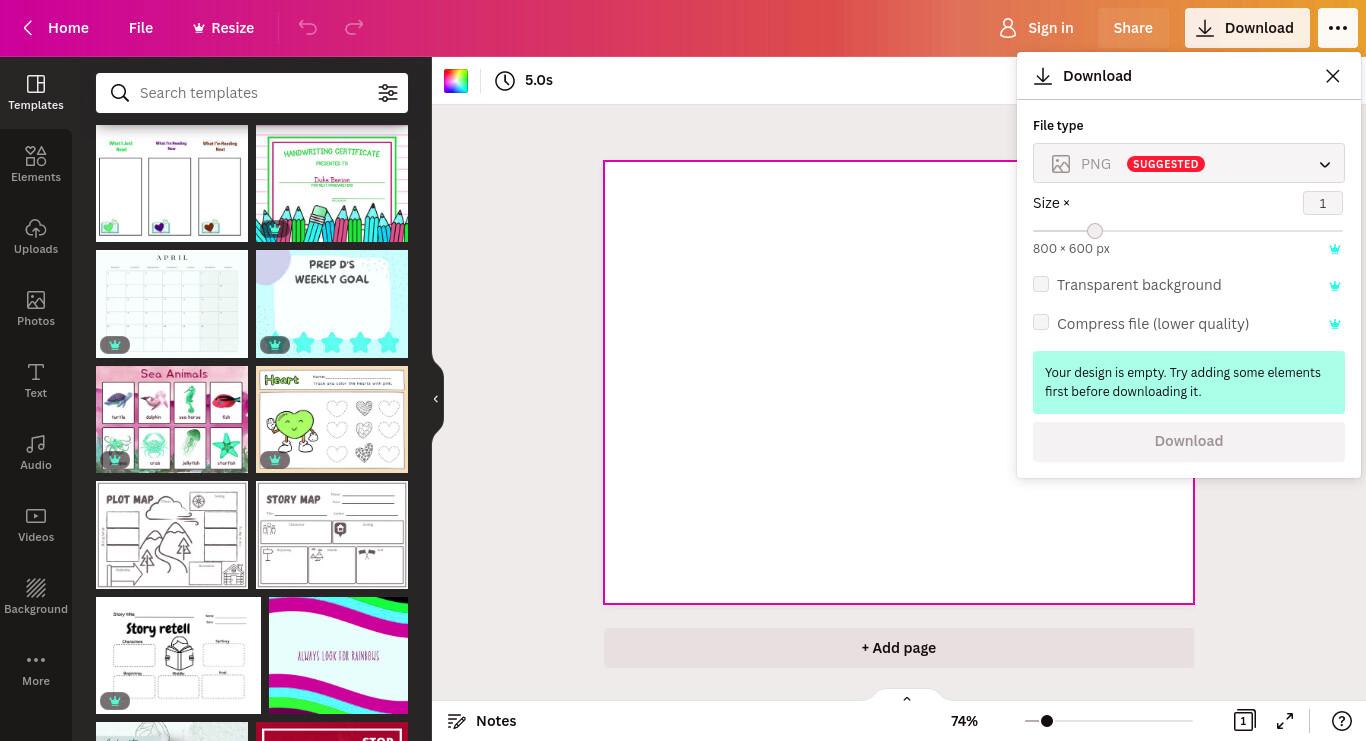Collapse the side panel with arrow handle
This screenshot has height=741, width=1366.
[436, 399]
